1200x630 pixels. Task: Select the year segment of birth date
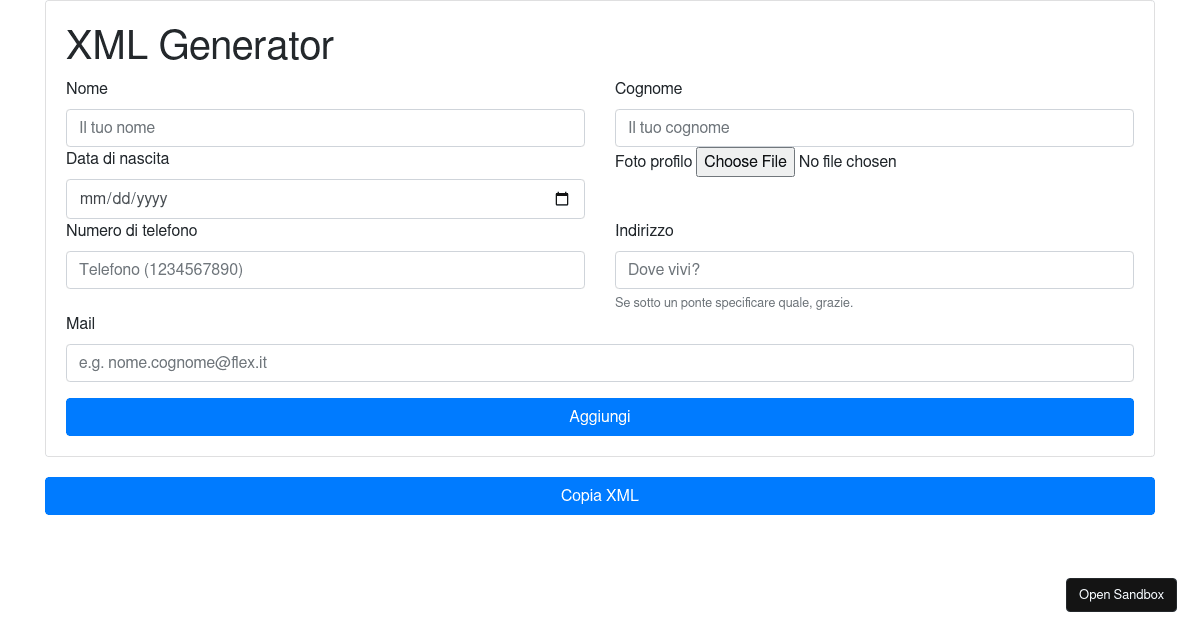click(152, 199)
